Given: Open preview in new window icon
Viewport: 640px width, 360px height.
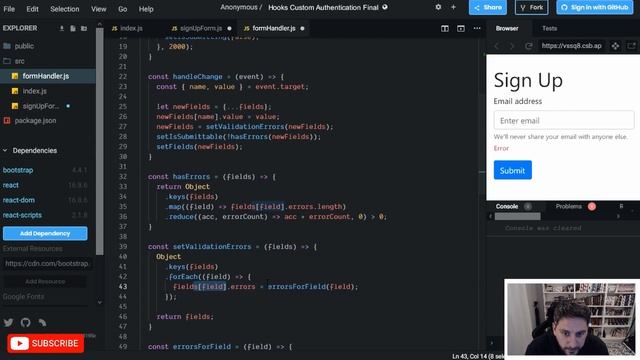Looking at the screenshot, I should pos(631,46).
